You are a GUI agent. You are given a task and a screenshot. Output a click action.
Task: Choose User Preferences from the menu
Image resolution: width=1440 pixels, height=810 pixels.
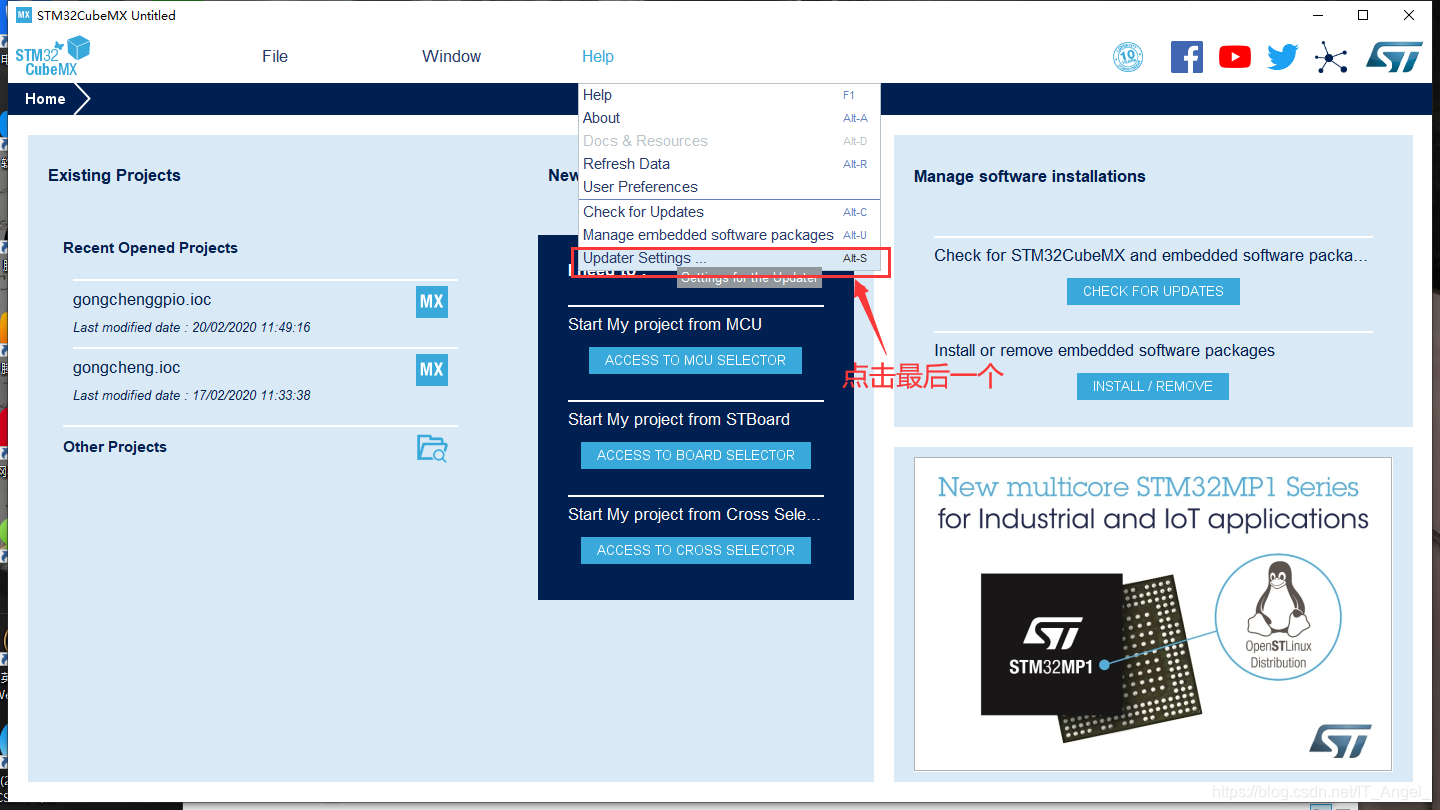click(x=729, y=187)
